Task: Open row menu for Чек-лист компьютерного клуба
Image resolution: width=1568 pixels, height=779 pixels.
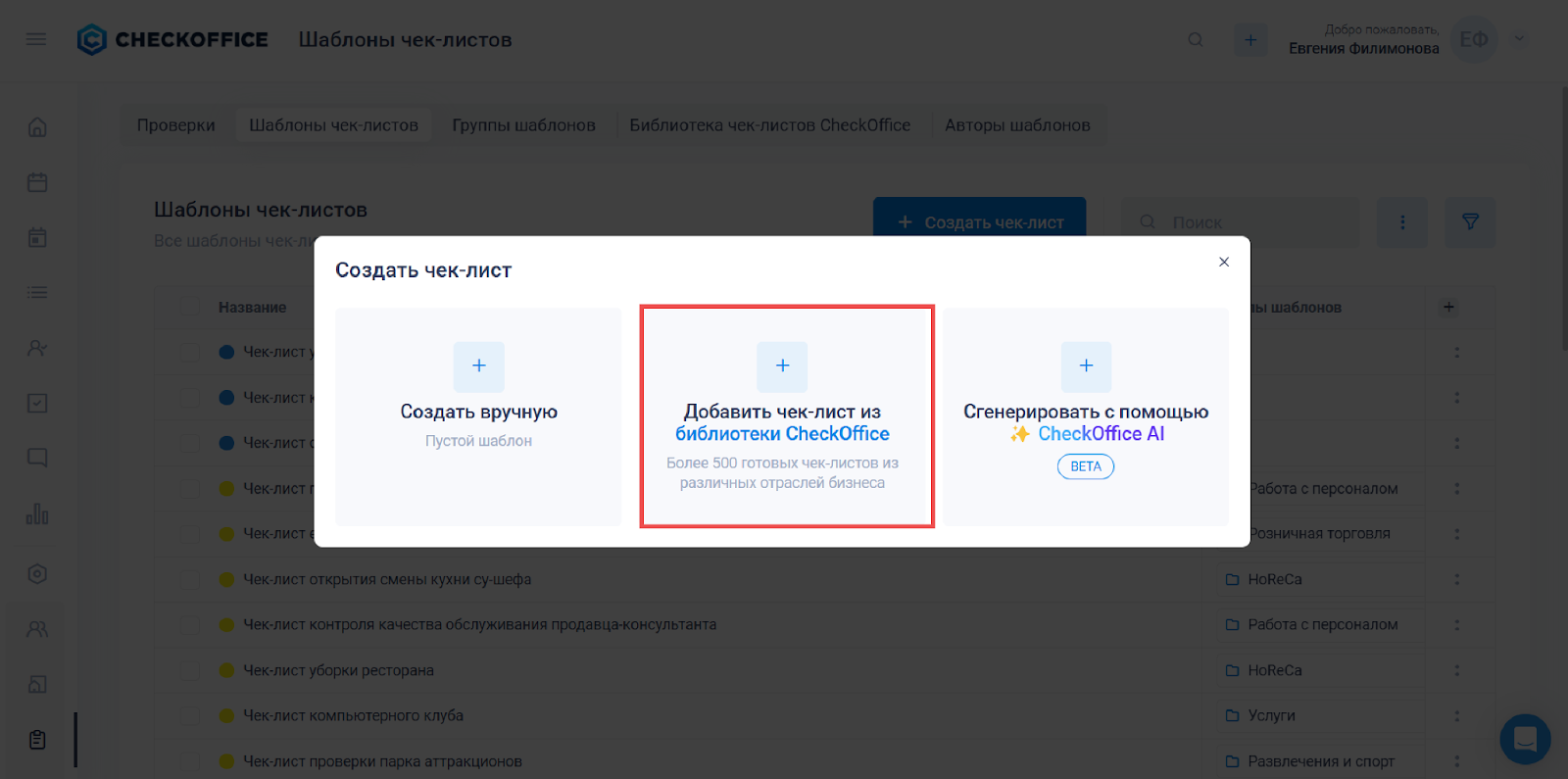Action: [1457, 715]
